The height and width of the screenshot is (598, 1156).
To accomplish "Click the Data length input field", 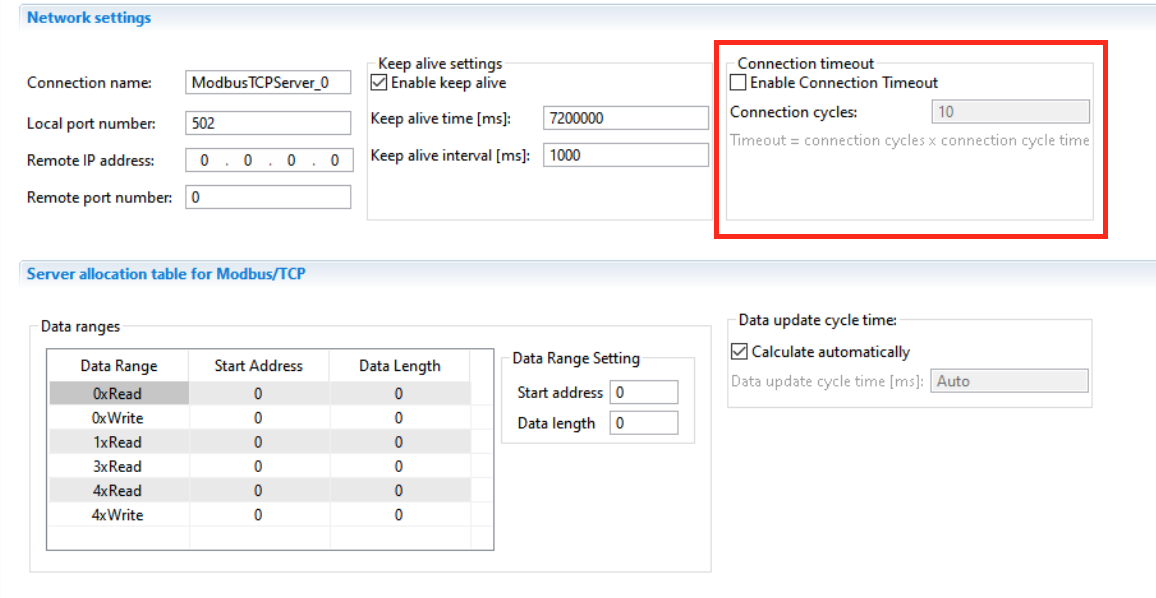I will click(x=644, y=423).
